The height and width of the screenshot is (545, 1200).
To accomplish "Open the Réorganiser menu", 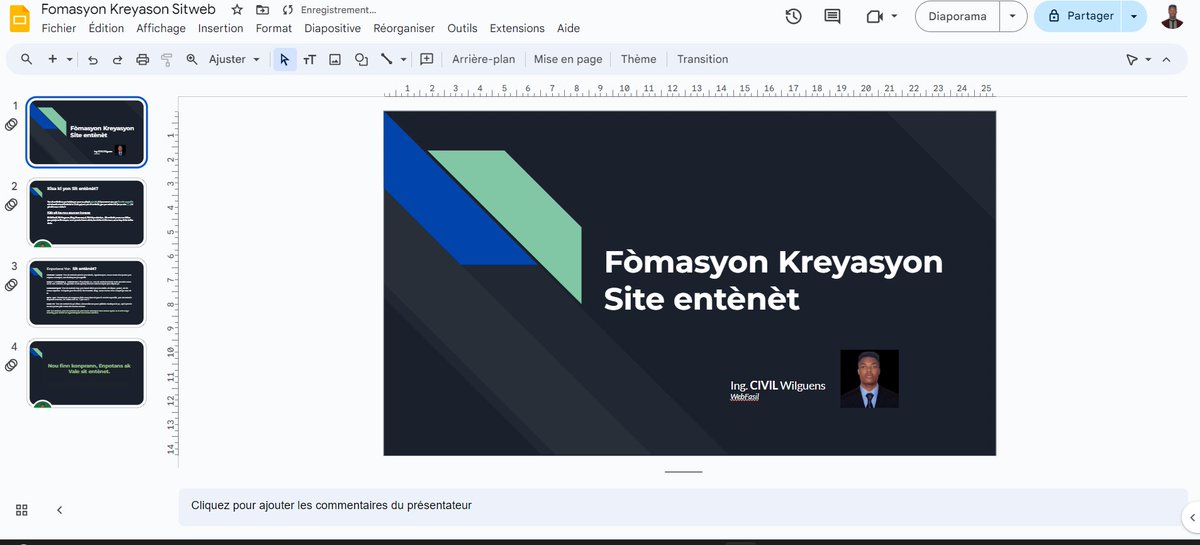I will coord(404,28).
